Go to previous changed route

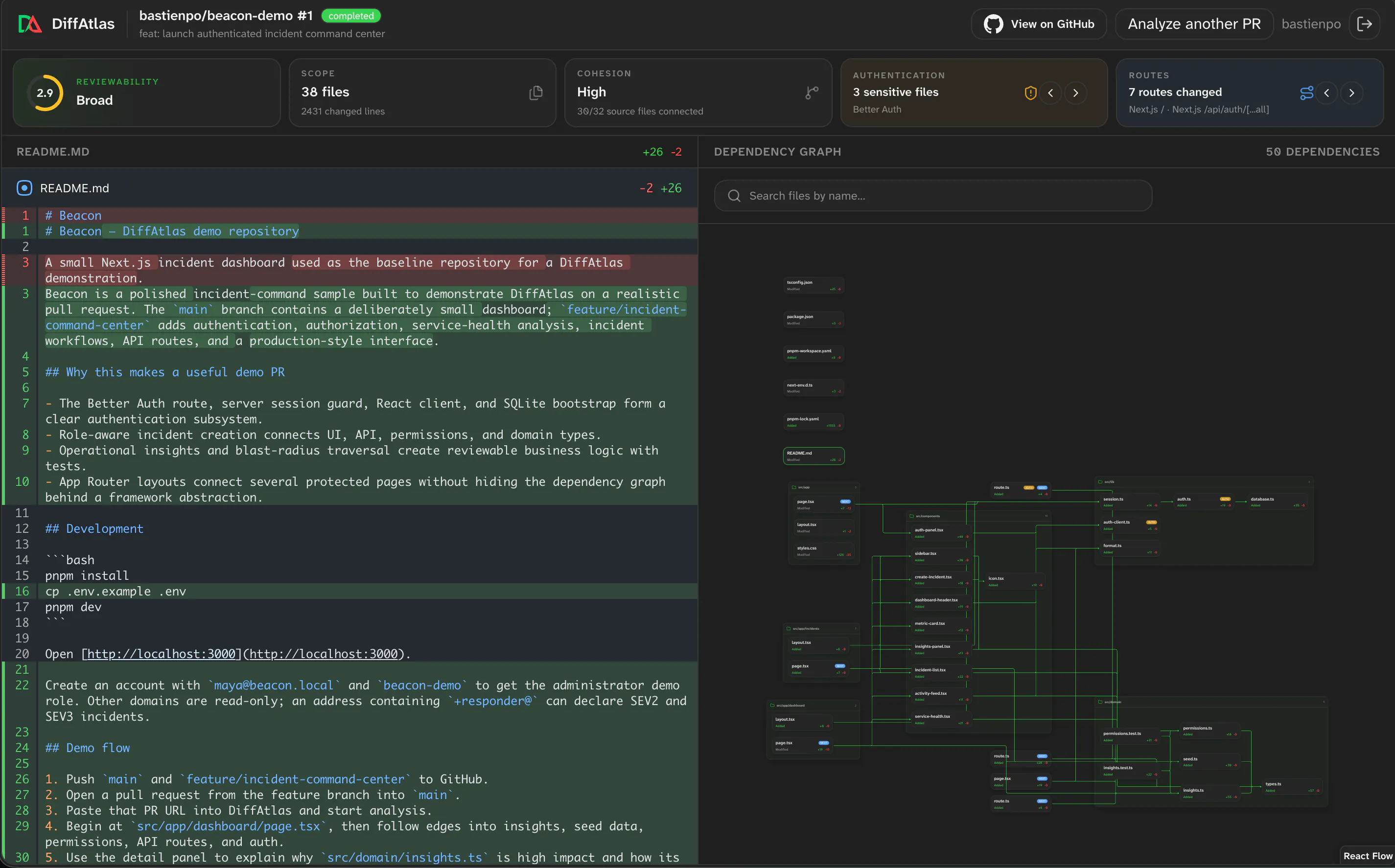click(1326, 92)
